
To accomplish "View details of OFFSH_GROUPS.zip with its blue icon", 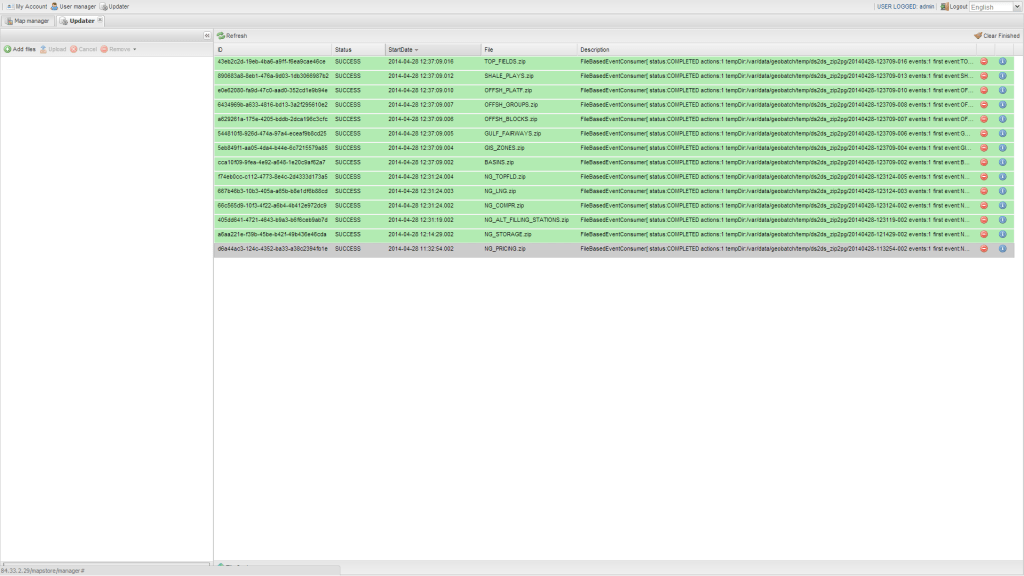I will (1002, 104).
